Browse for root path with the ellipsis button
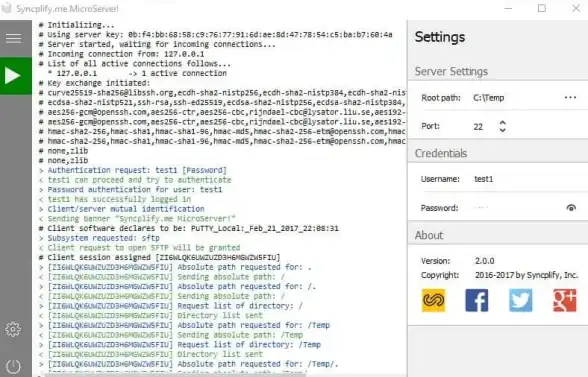Image resolution: width=588 pixels, height=377 pixels. pyautogui.click(x=570, y=98)
